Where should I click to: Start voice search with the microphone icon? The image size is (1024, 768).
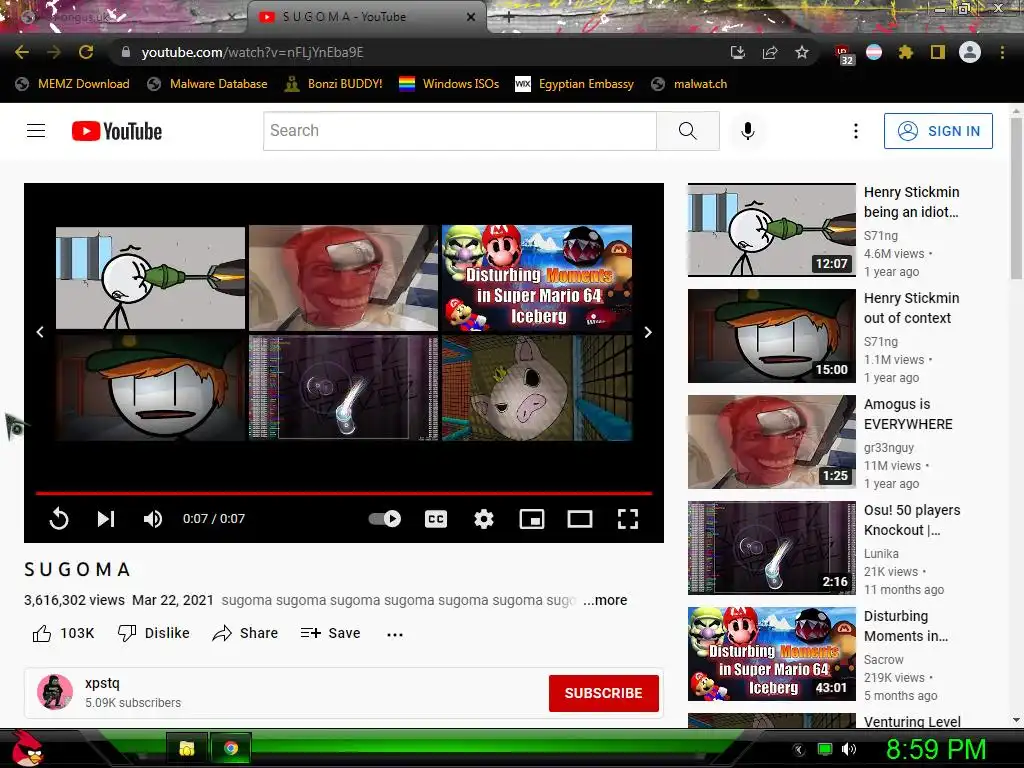coord(748,131)
